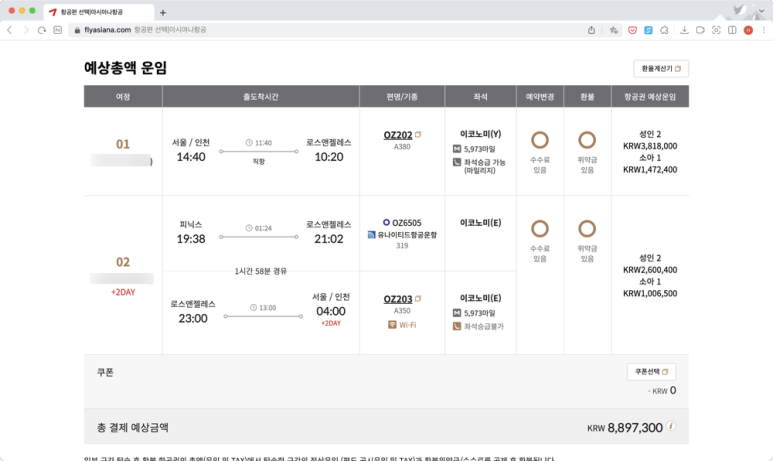Screen dimensions: 773x461
Task: Click the 쿠폰 section label
Action: click(105, 372)
